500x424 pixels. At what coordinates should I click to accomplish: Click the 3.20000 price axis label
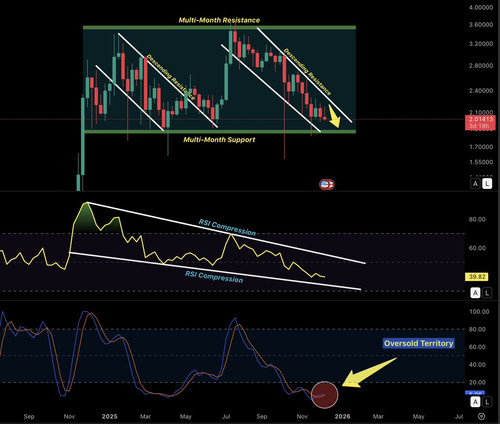(481, 44)
